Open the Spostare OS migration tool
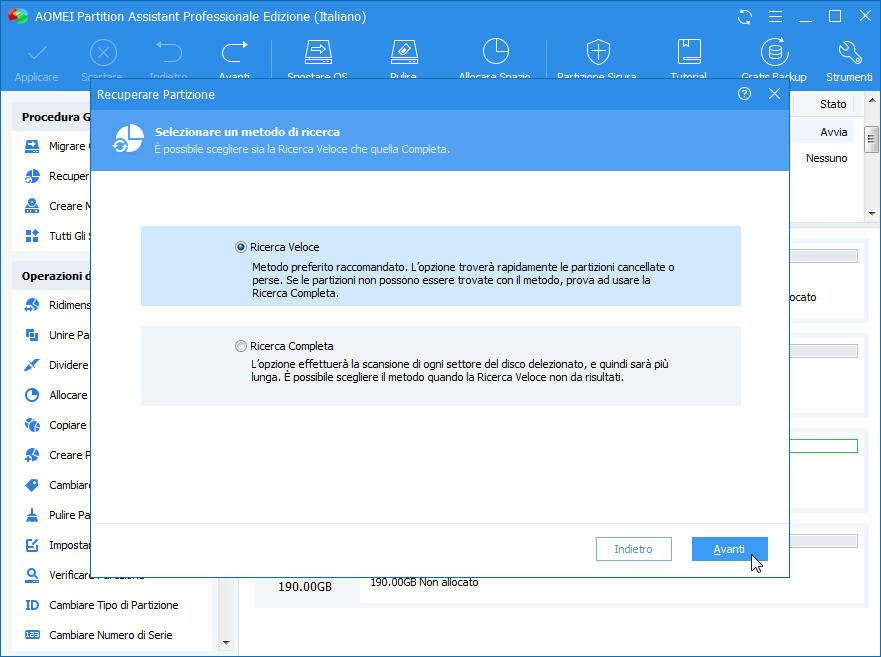This screenshot has width=881, height=657. tap(318, 52)
